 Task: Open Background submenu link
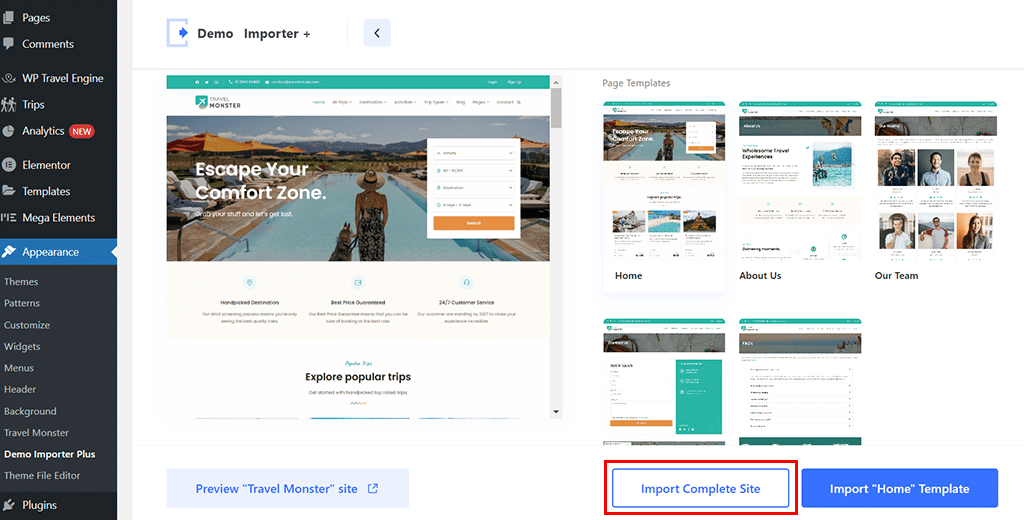click(30, 412)
